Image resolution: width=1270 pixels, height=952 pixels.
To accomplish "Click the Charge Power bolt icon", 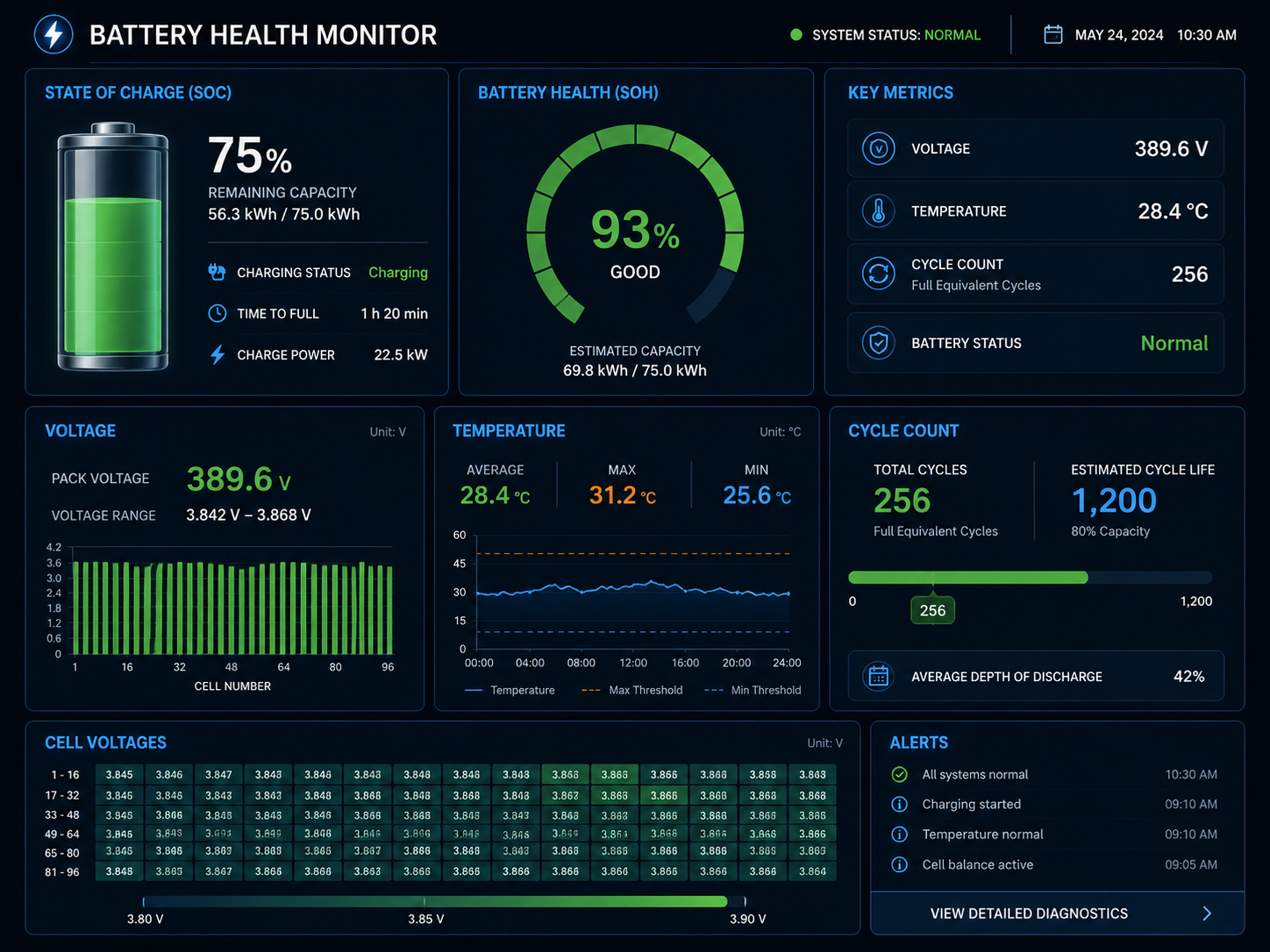I will pos(217,354).
